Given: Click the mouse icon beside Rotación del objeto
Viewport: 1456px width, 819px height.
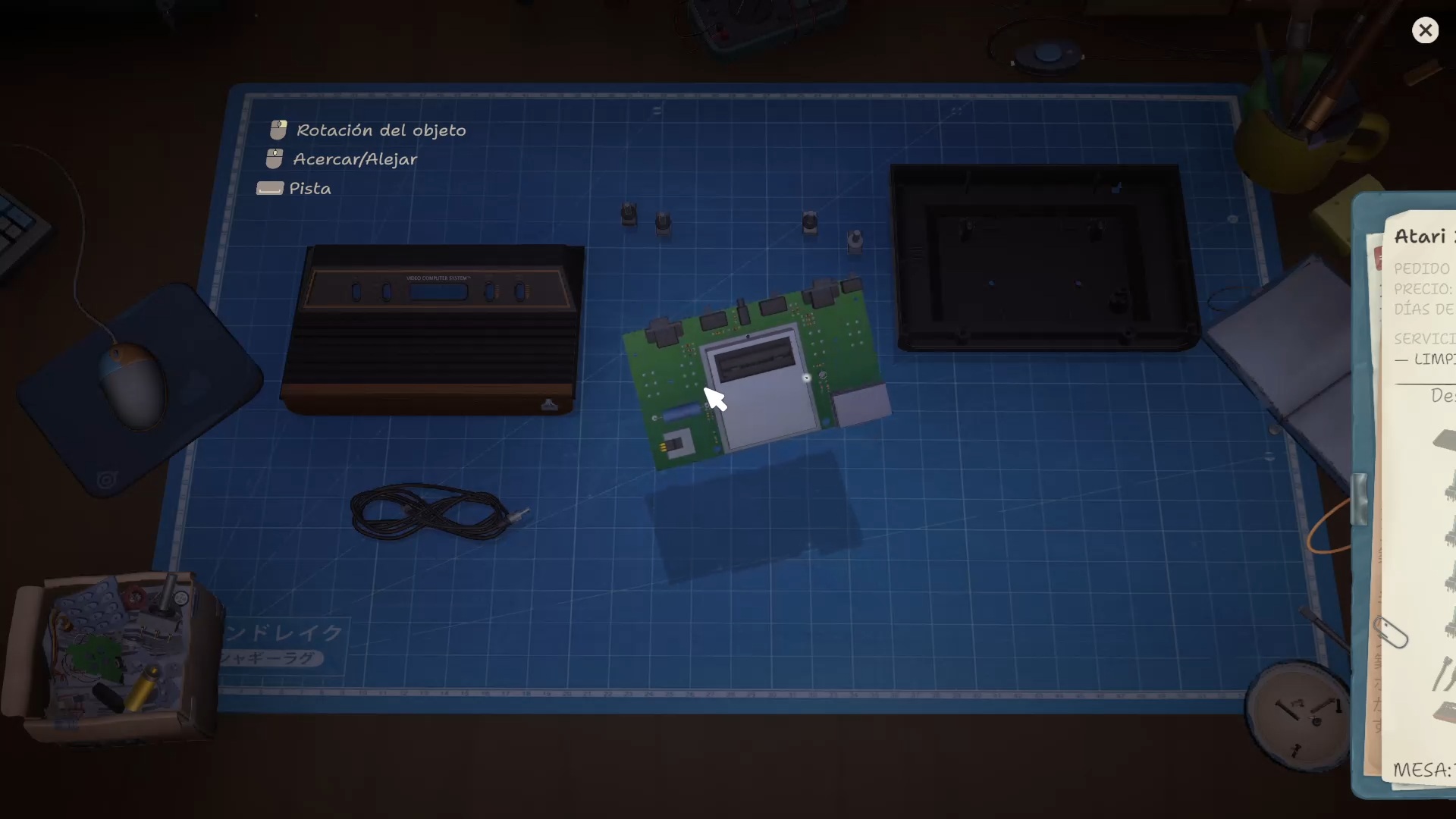Looking at the screenshot, I should (278, 130).
